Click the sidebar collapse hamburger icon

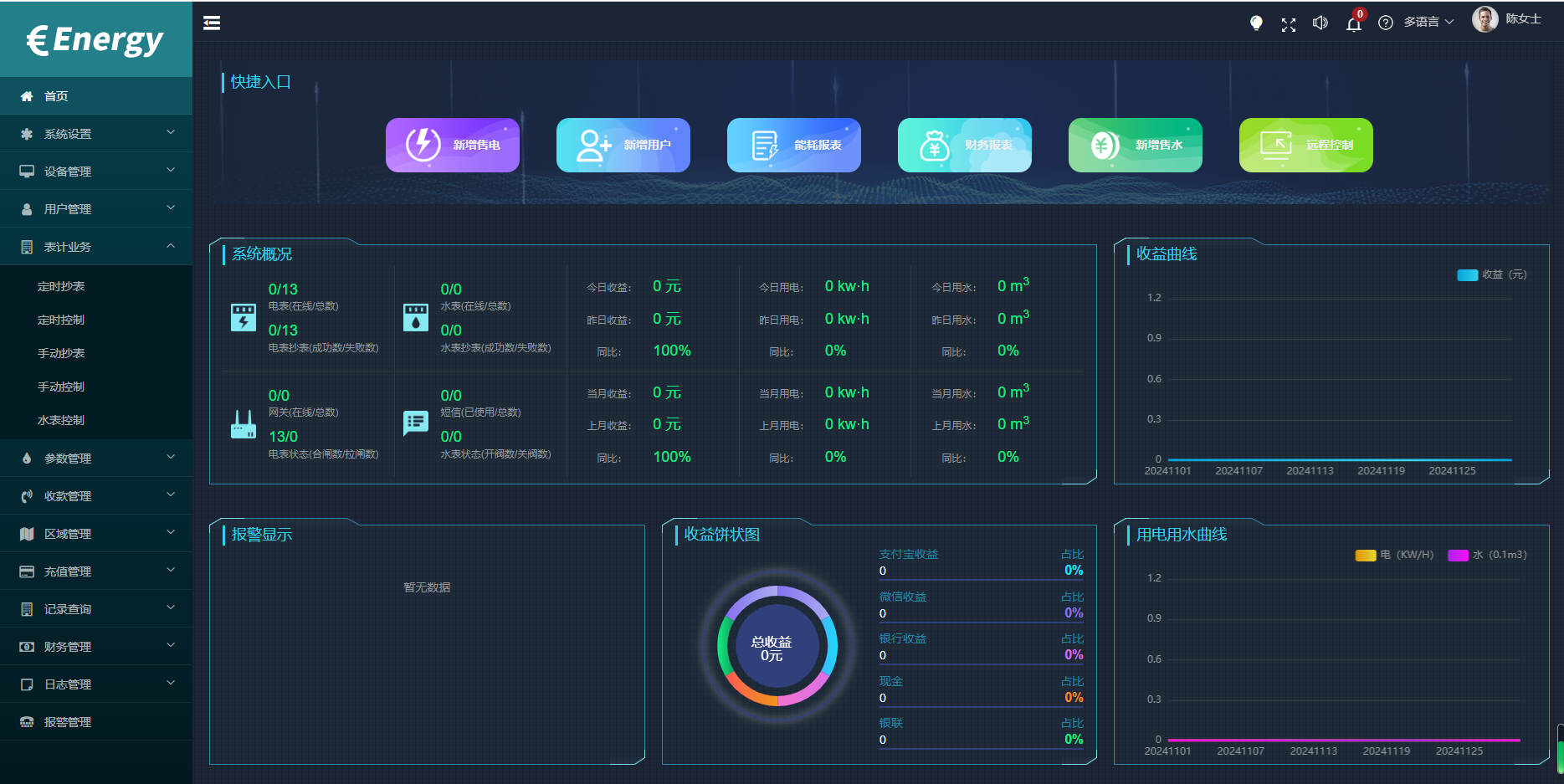tap(212, 23)
